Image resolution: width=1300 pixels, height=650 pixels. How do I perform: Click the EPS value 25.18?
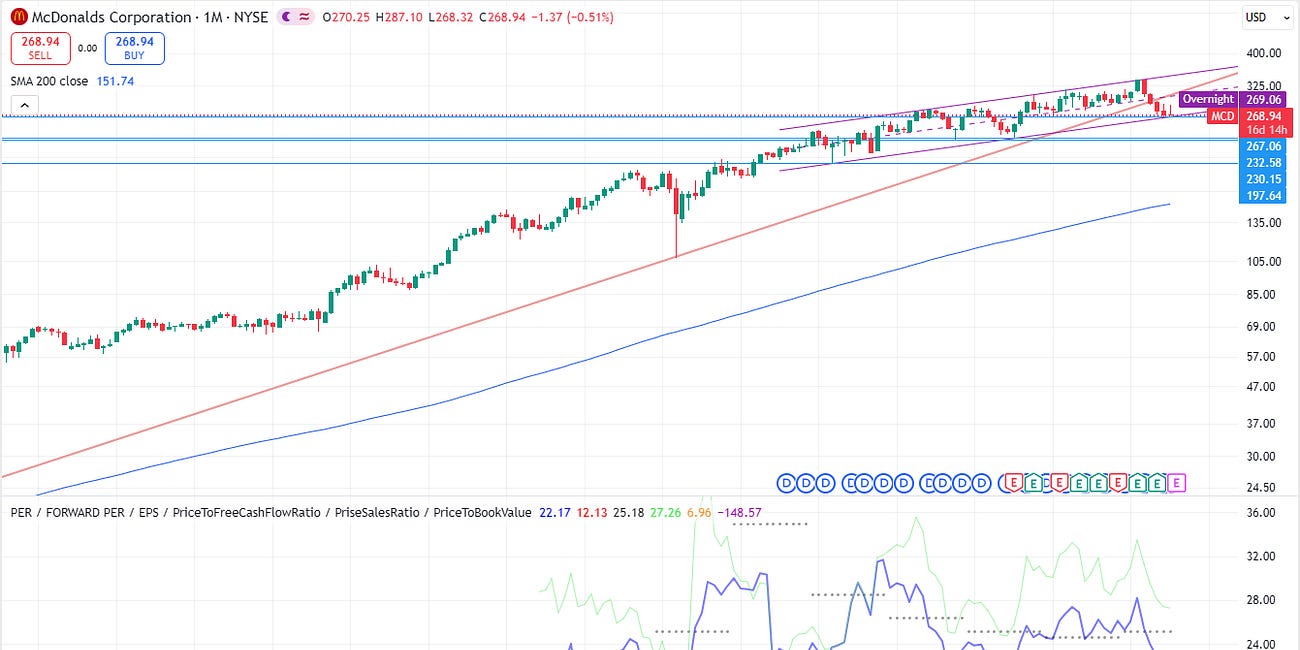pyautogui.click(x=627, y=513)
